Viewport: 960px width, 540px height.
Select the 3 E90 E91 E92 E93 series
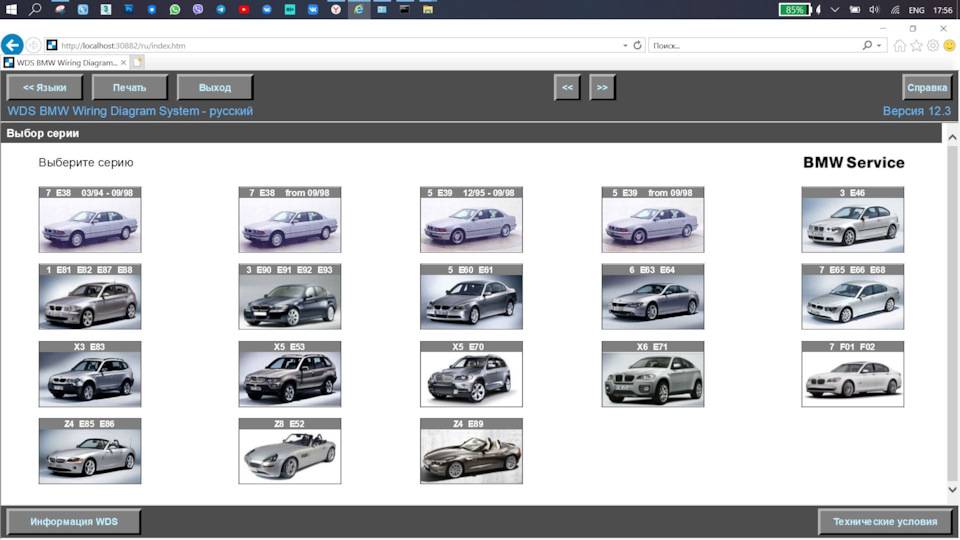[x=290, y=297]
